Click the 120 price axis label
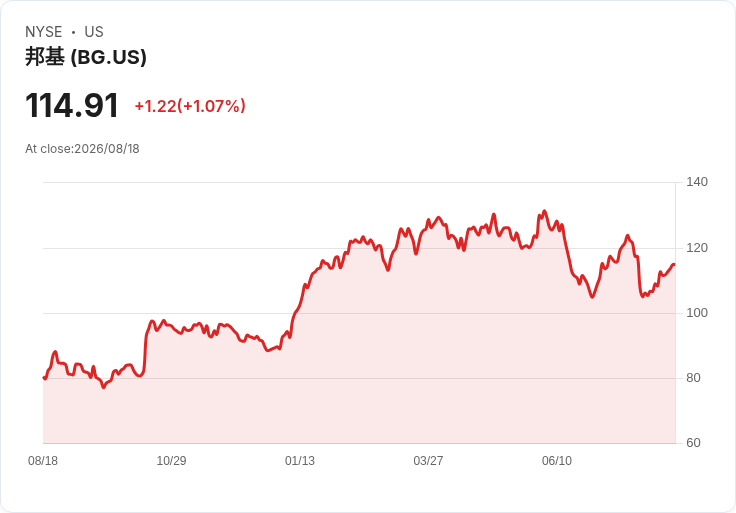The image size is (736, 513). [697, 248]
